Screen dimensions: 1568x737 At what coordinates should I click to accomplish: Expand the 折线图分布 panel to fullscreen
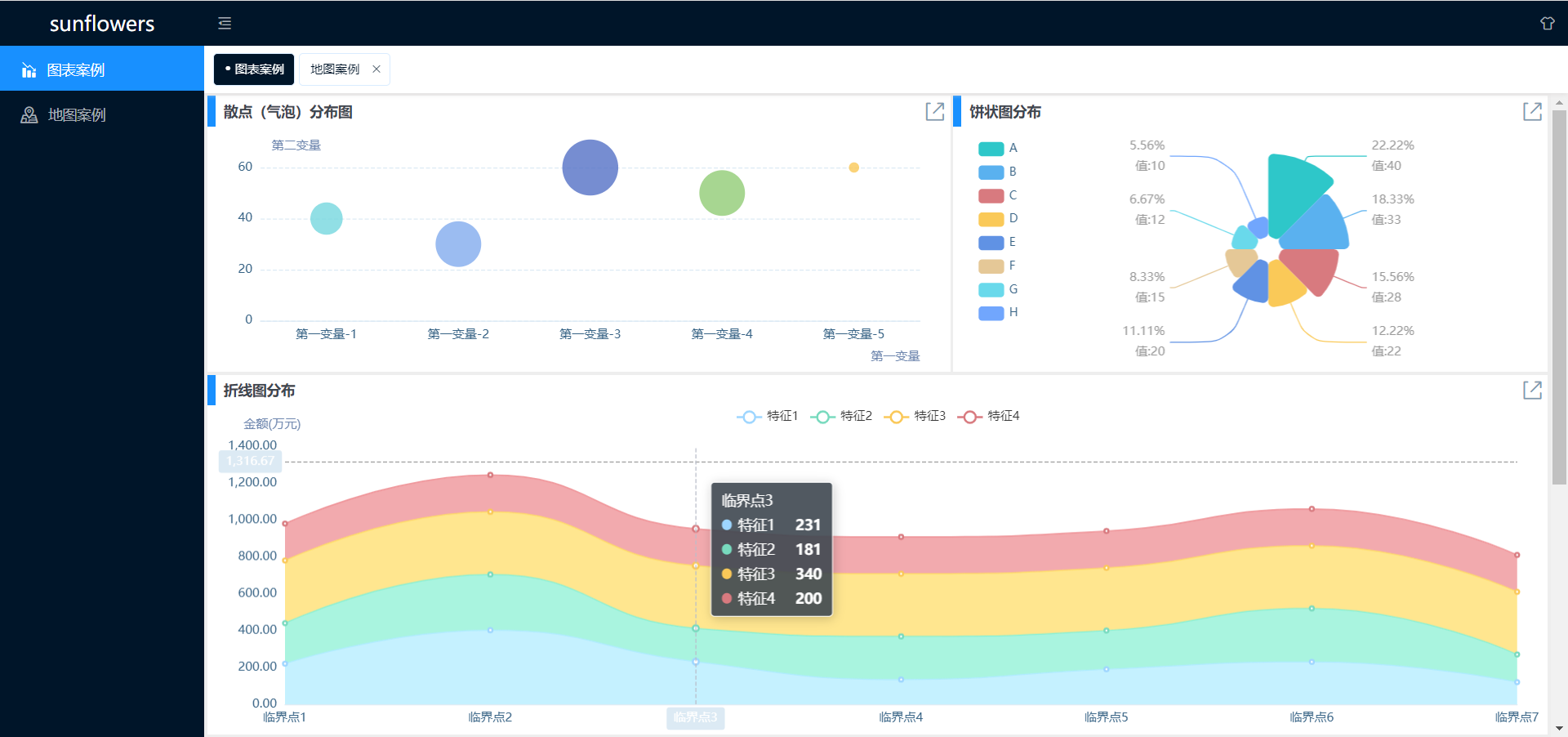pos(1532,391)
